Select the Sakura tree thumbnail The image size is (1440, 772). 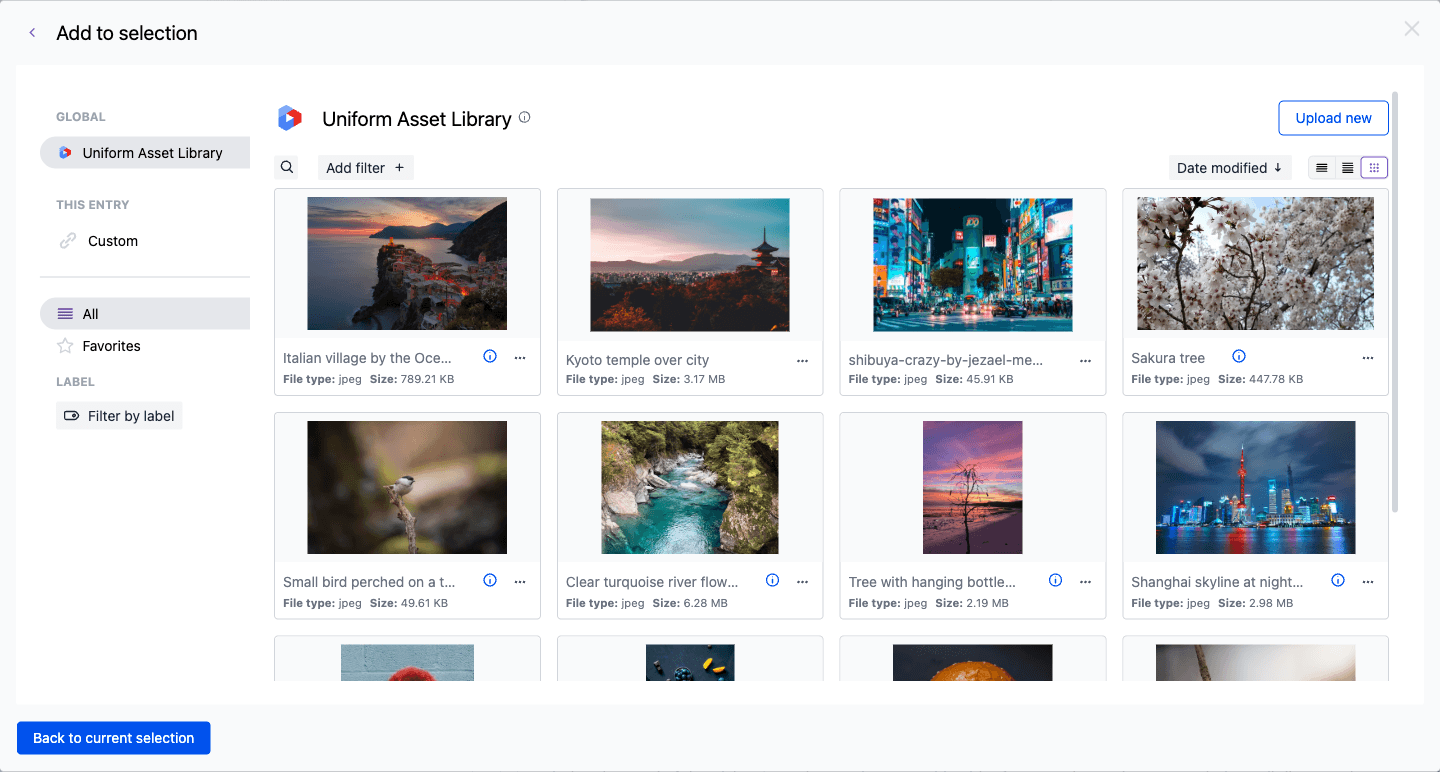tap(1256, 264)
